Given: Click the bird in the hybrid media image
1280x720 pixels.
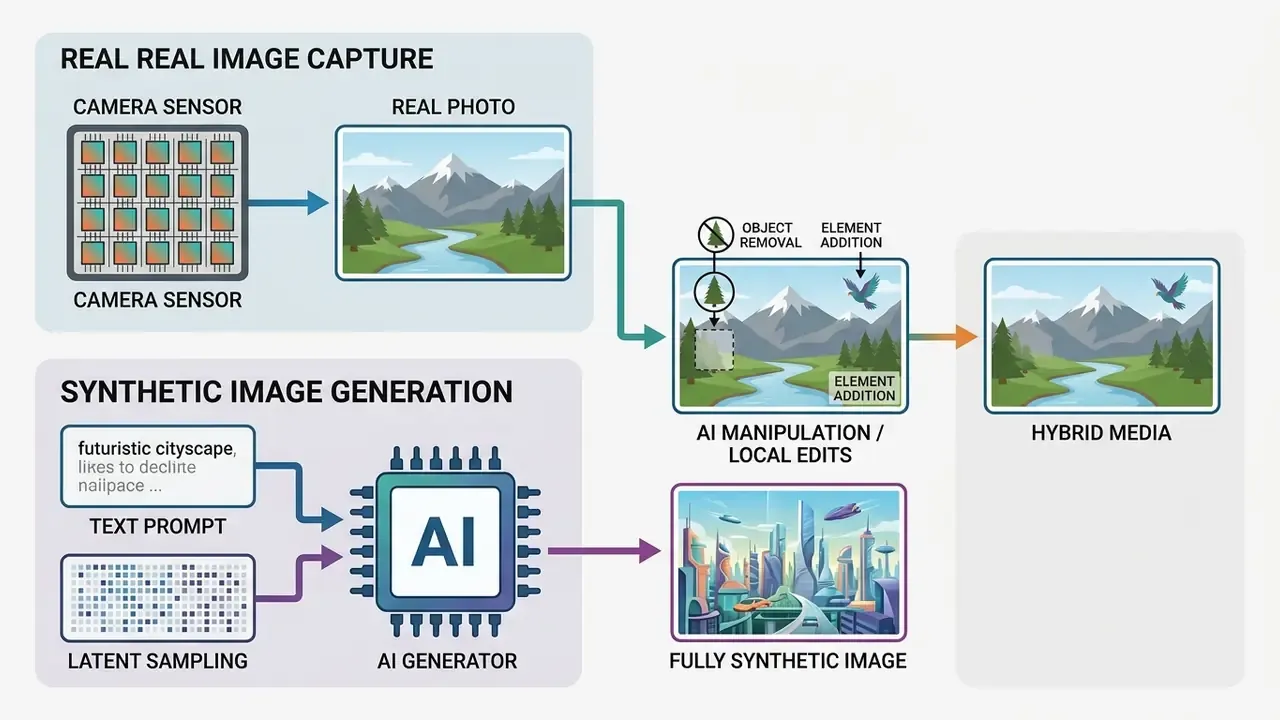Looking at the screenshot, I should [1169, 290].
